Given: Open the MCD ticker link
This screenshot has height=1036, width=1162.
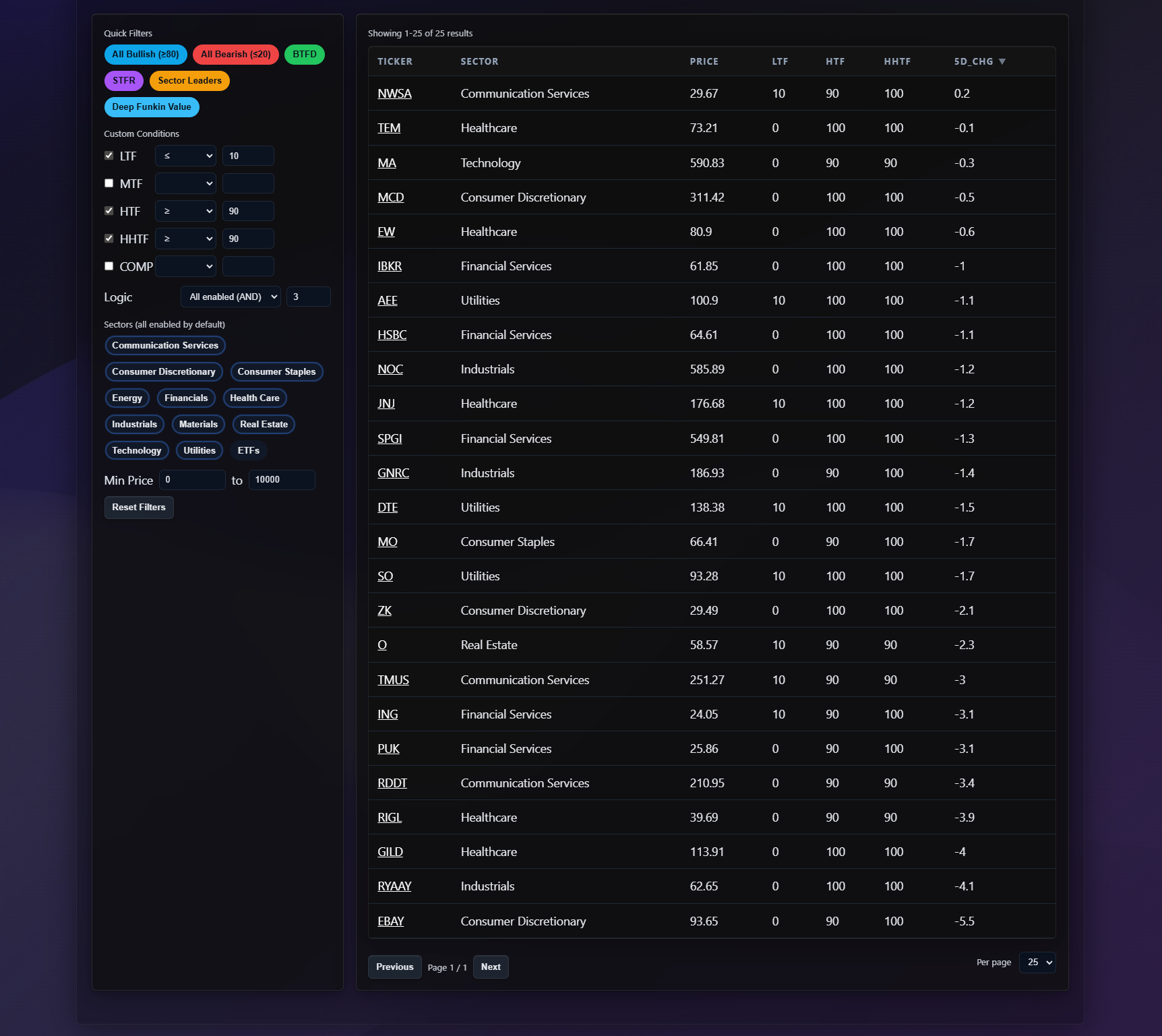Looking at the screenshot, I should (391, 197).
